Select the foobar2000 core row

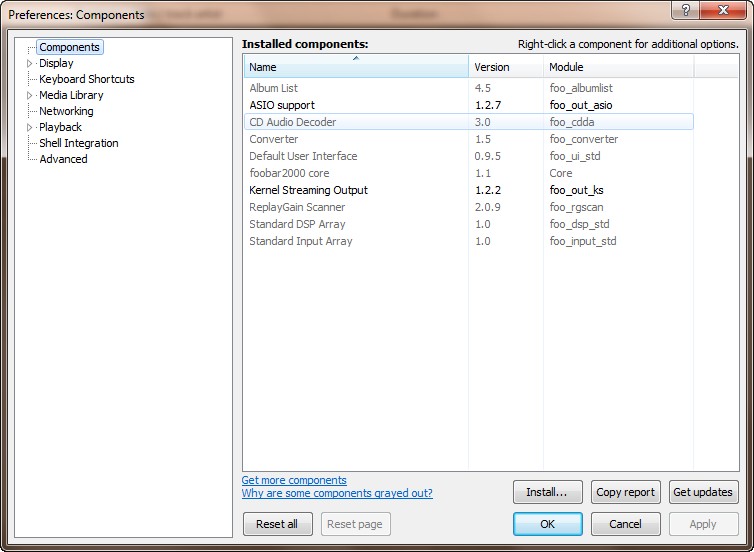coord(469,173)
